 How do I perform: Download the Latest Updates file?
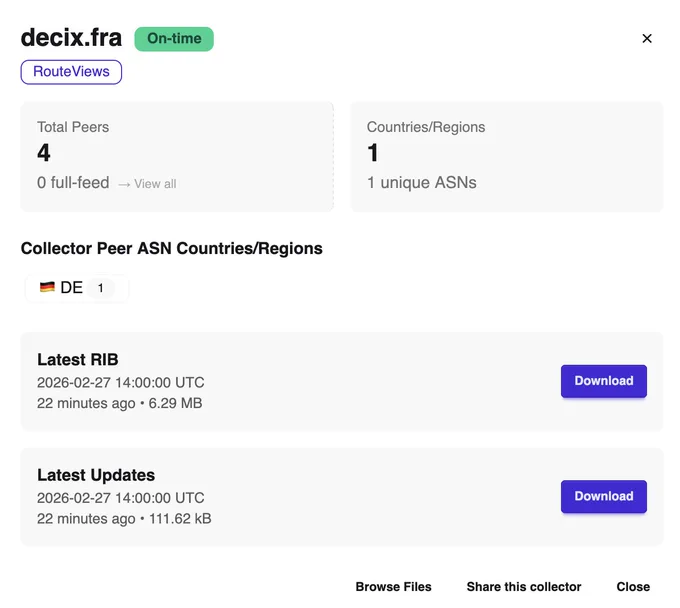pyautogui.click(x=604, y=497)
